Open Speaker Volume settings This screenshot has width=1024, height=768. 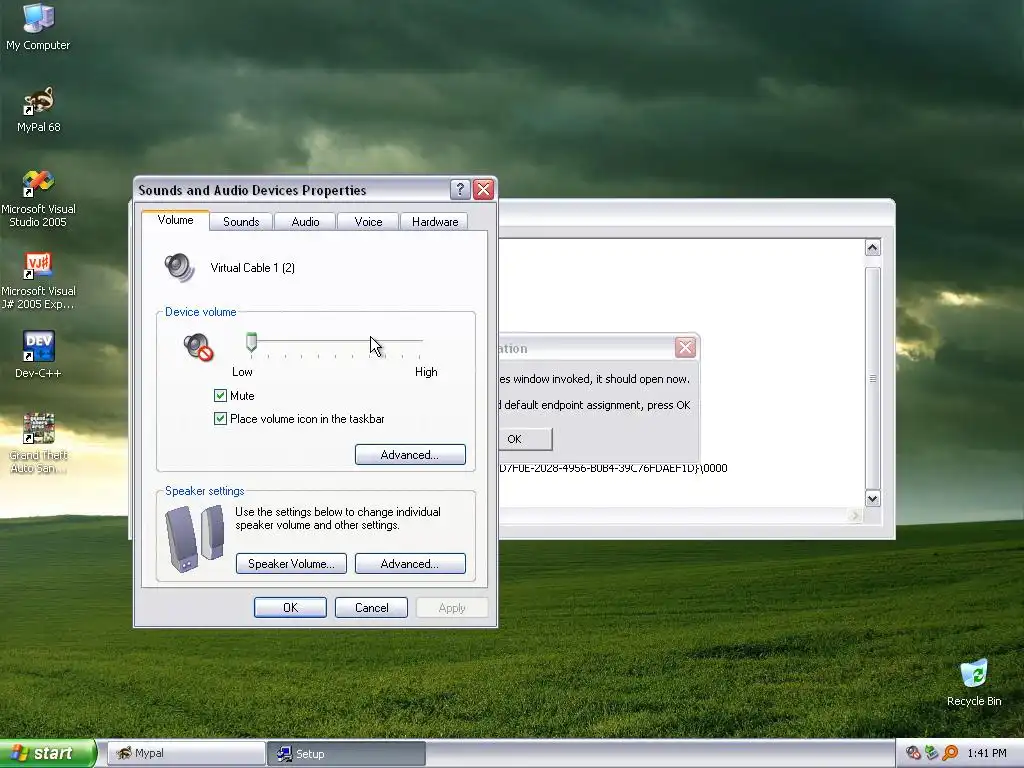[291, 564]
